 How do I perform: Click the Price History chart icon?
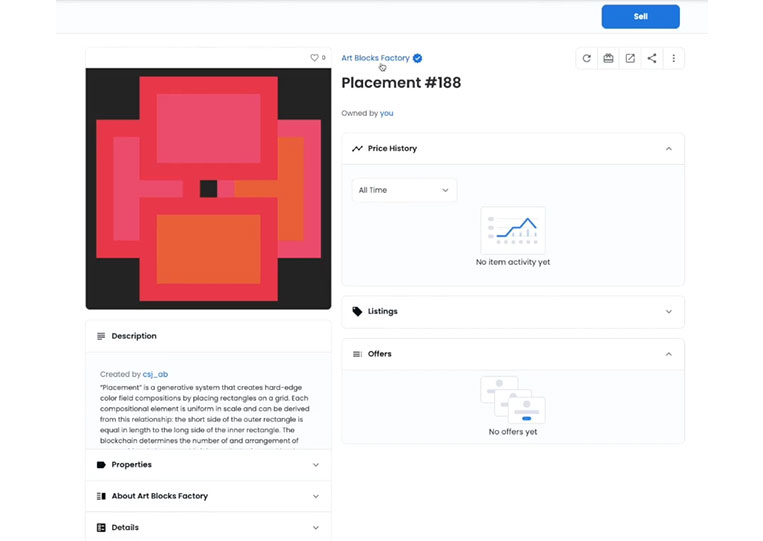tap(357, 148)
